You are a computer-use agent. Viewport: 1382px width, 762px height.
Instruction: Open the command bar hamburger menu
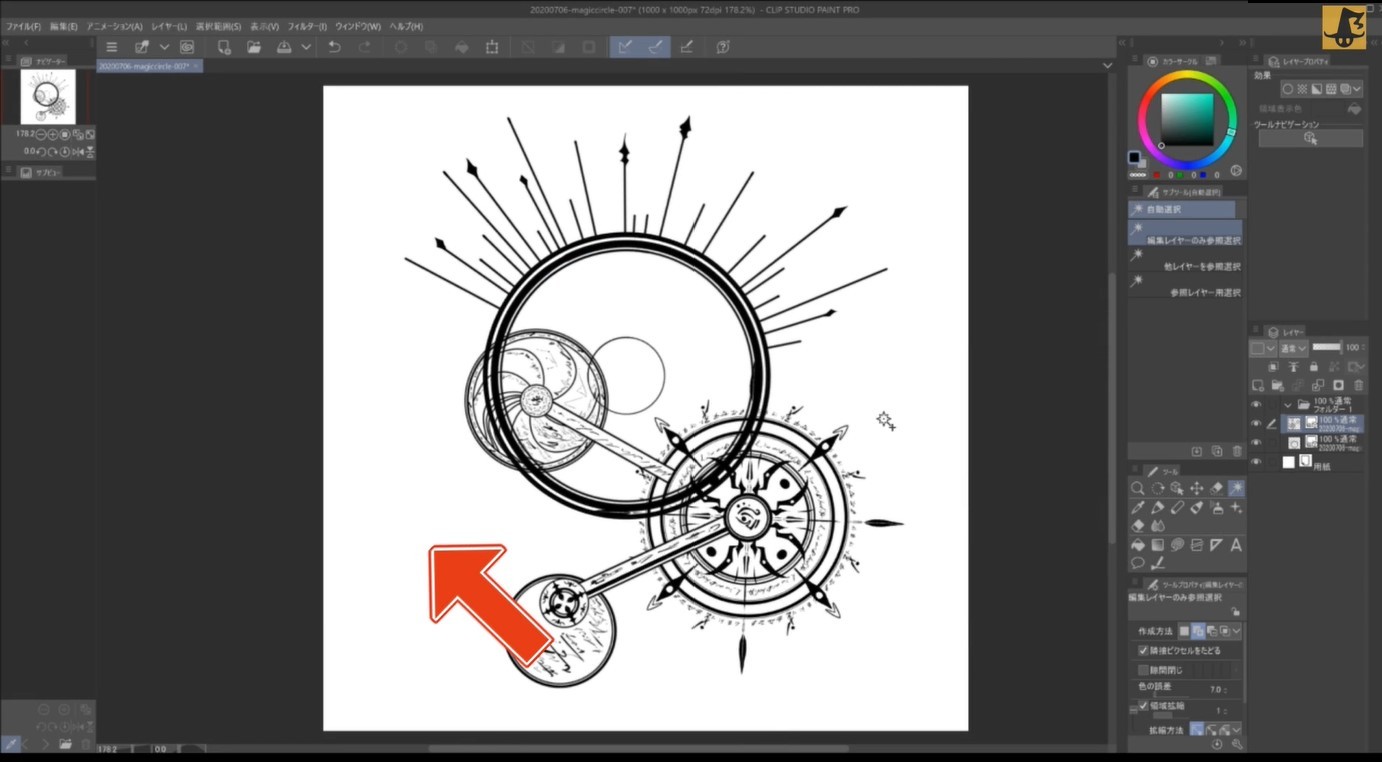coord(112,47)
